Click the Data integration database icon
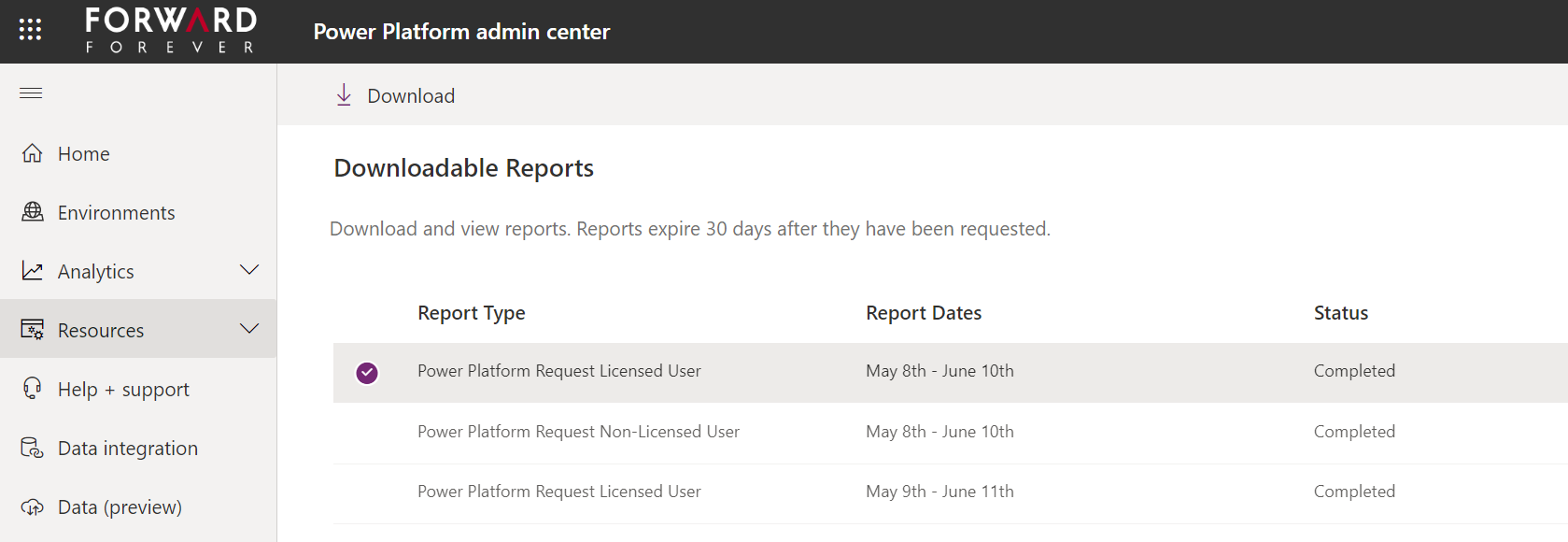Screen dimensions: 1568x542 pyautogui.click(x=33, y=448)
